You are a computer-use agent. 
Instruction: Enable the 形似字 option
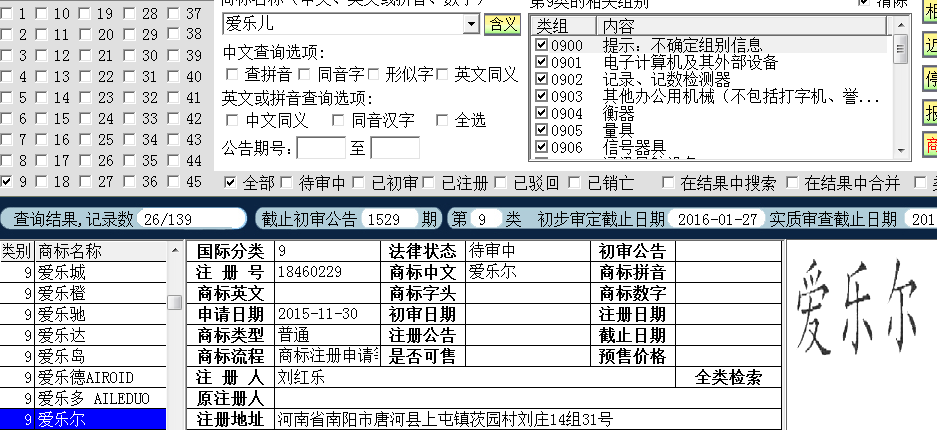[x=374, y=75]
